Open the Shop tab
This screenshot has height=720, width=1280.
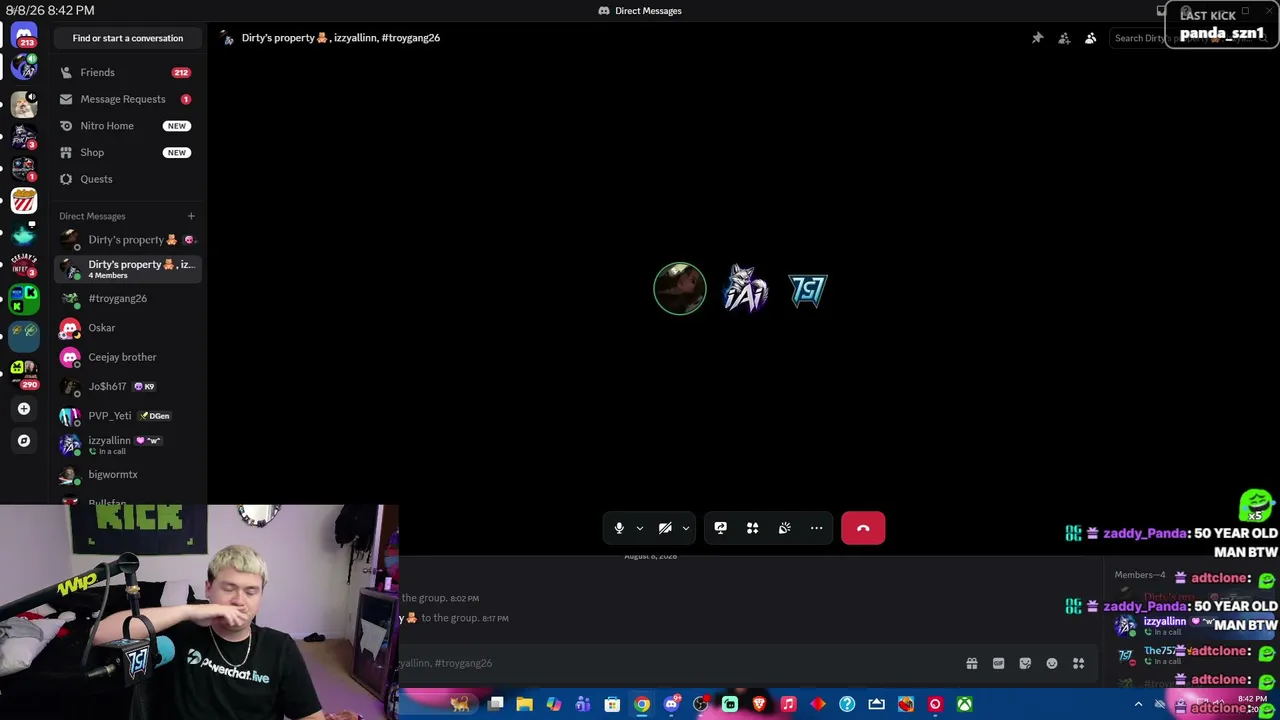coord(128,152)
